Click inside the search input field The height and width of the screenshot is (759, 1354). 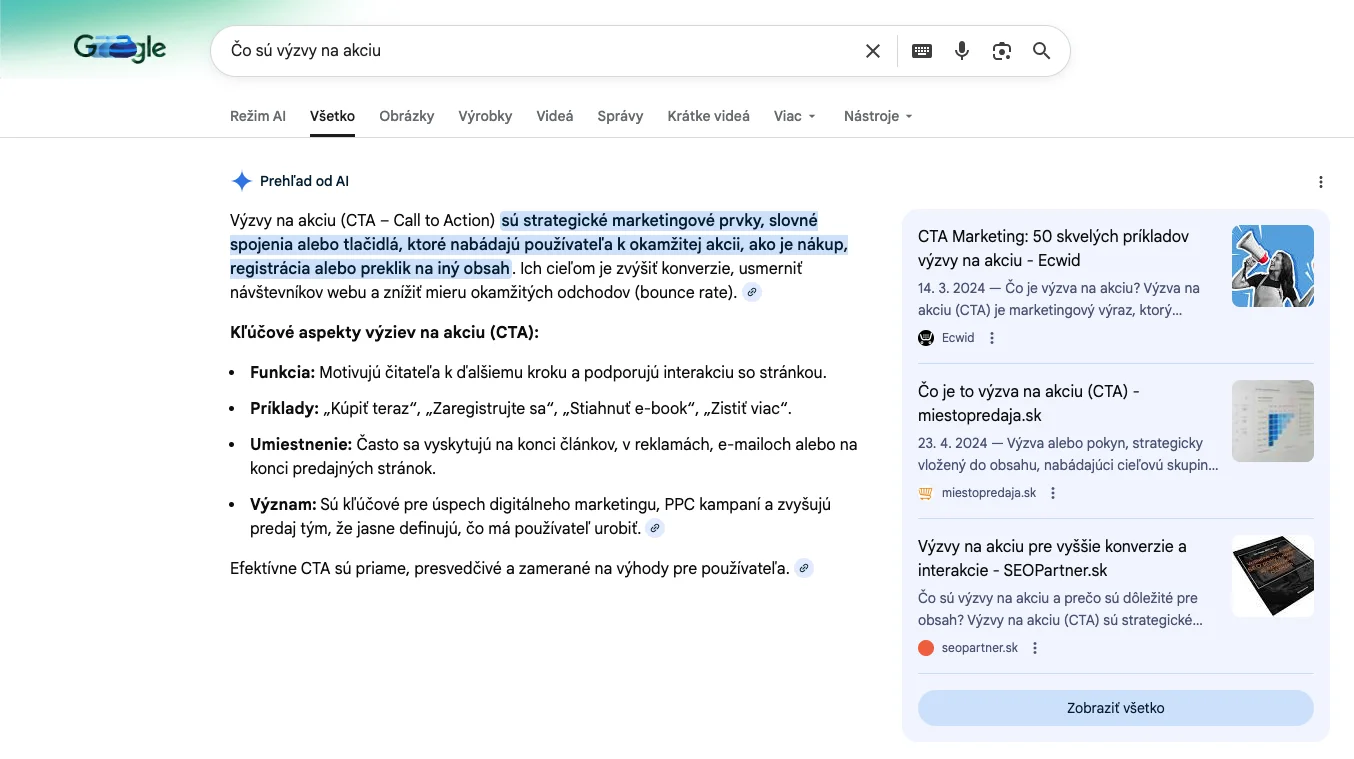point(540,51)
